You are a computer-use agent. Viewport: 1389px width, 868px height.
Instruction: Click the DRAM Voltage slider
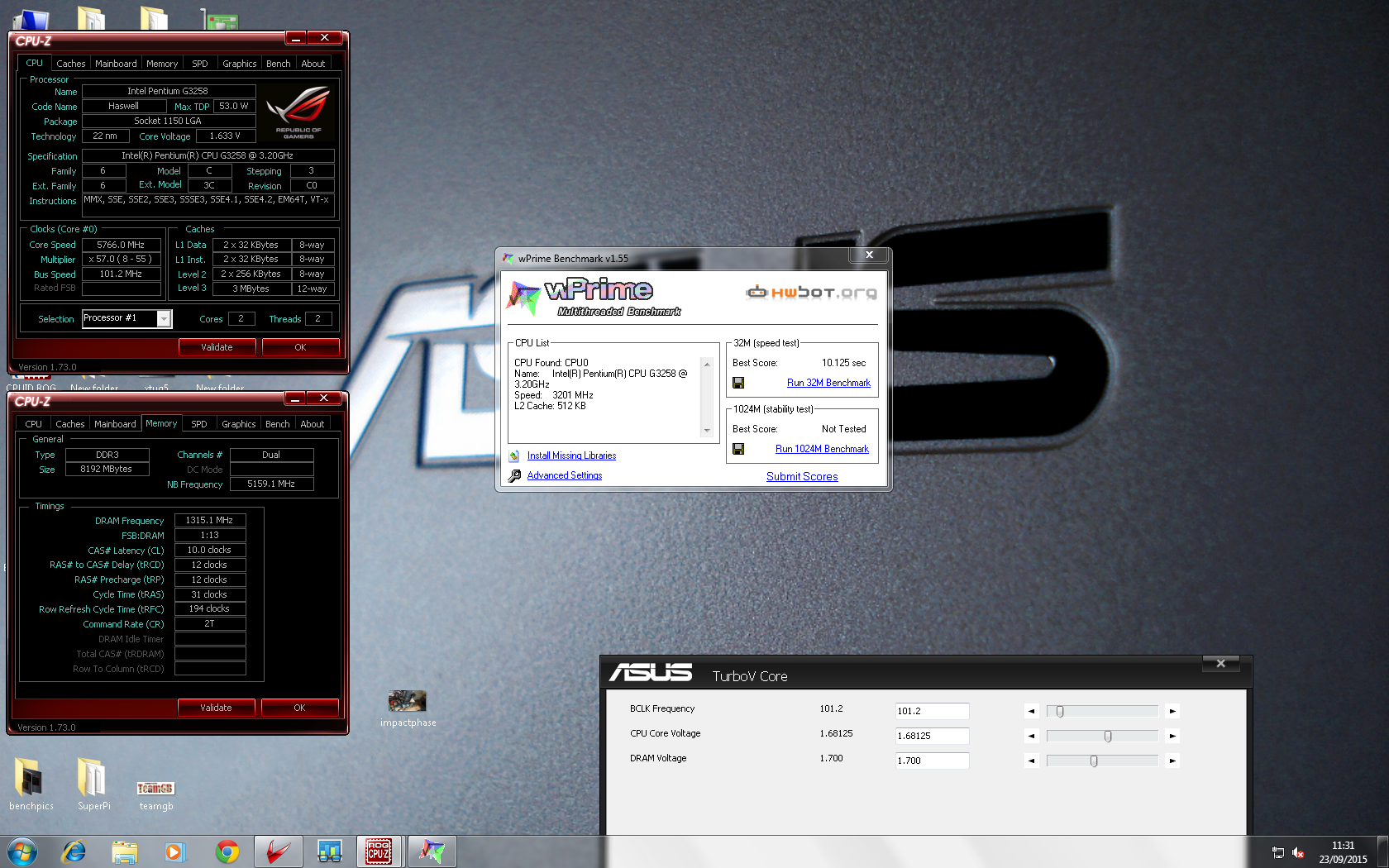click(x=1102, y=761)
